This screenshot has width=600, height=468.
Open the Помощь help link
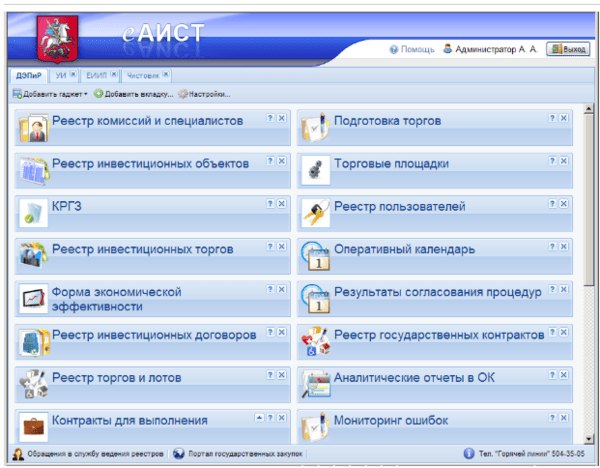pyautogui.click(x=412, y=48)
